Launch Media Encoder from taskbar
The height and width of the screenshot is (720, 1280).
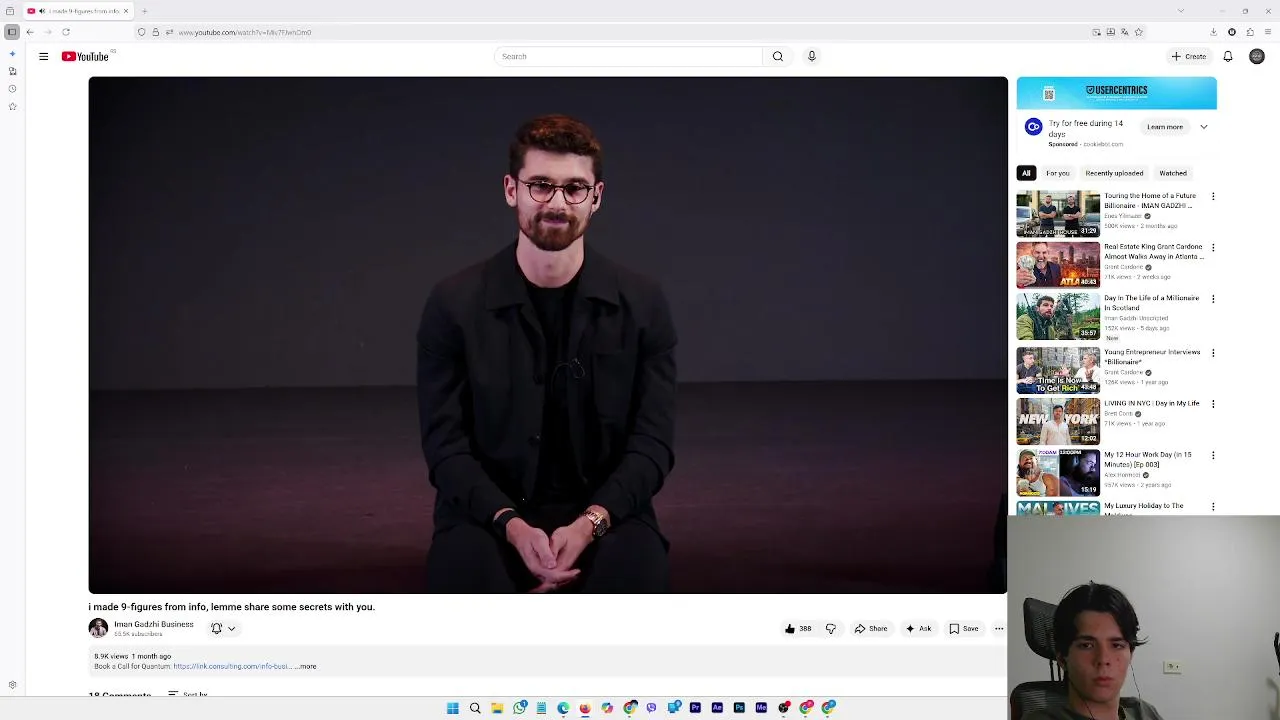pyautogui.click(x=761, y=708)
